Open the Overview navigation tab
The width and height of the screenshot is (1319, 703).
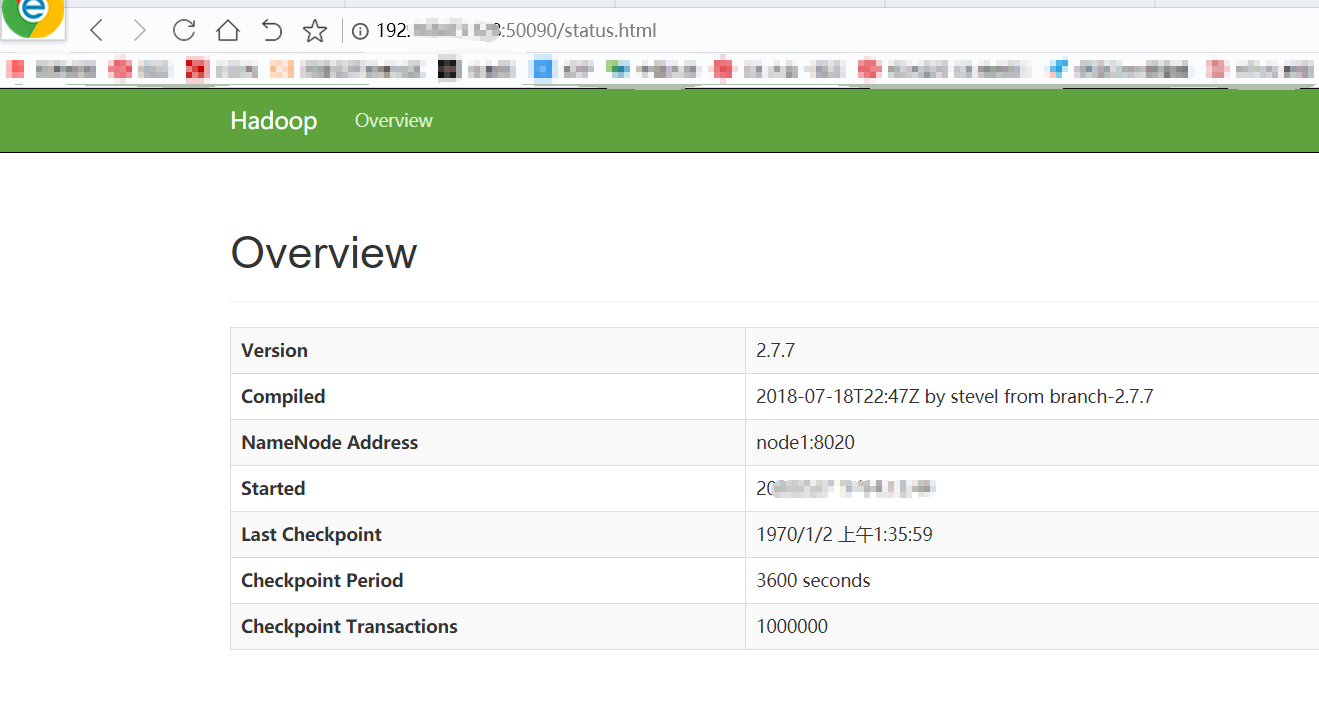pos(394,121)
